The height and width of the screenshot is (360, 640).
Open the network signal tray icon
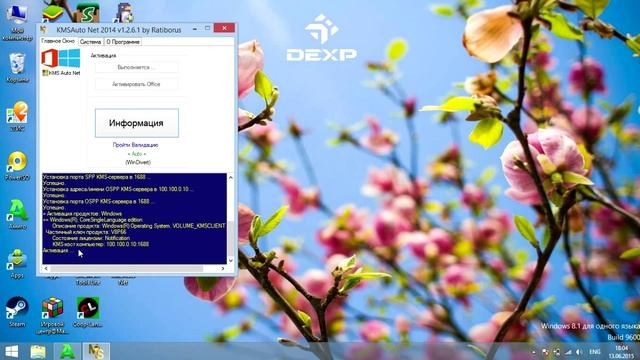pos(568,352)
